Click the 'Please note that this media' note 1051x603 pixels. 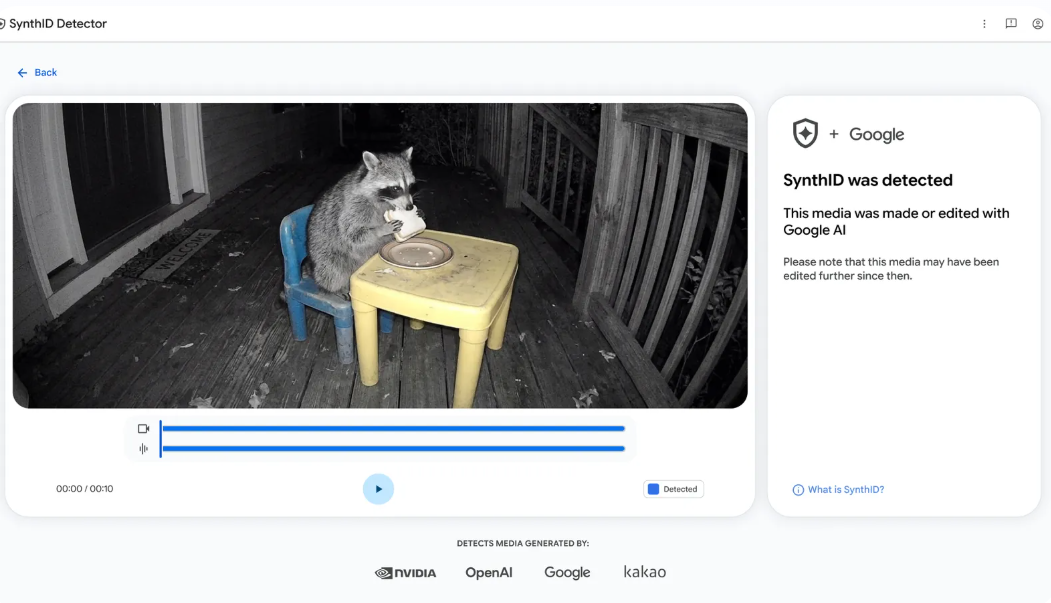click(x=891, y=269)
